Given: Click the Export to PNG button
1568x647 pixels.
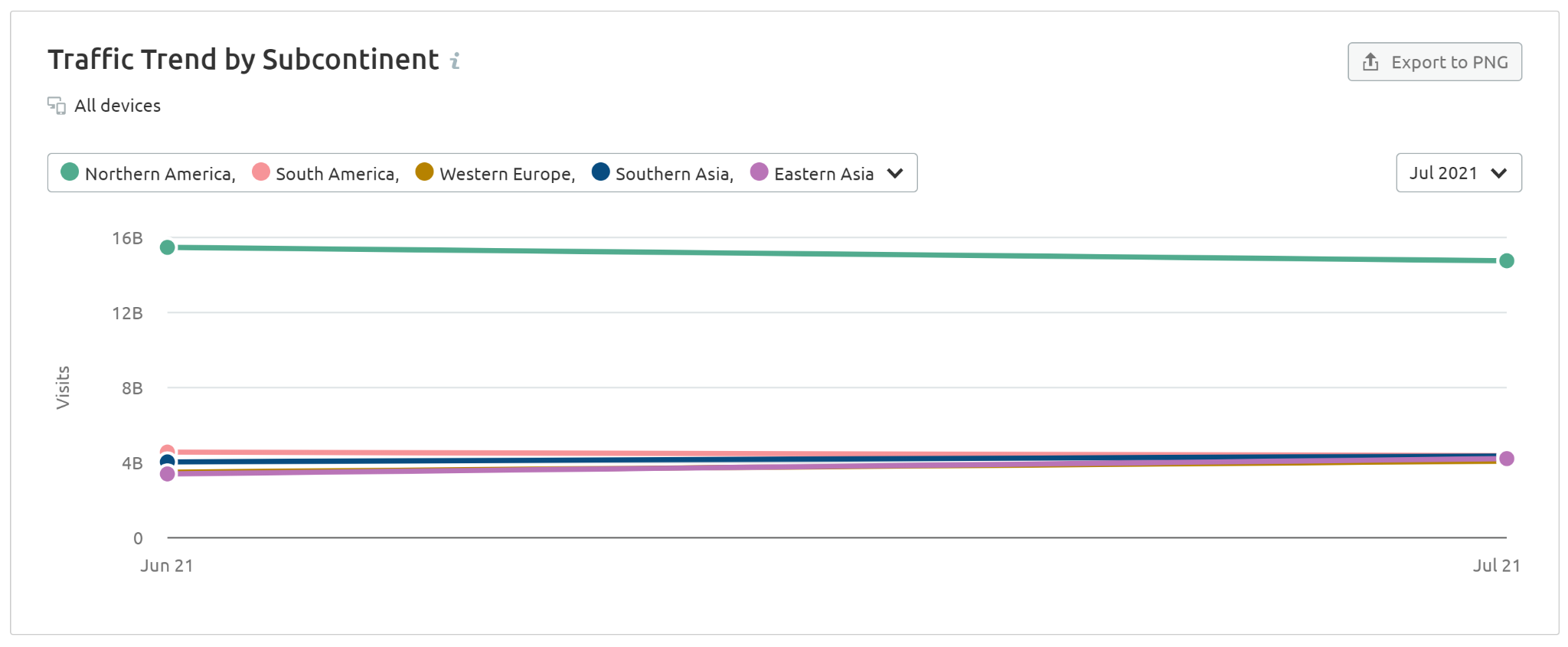Looking at the screenshot, I should coord(1434,61).
